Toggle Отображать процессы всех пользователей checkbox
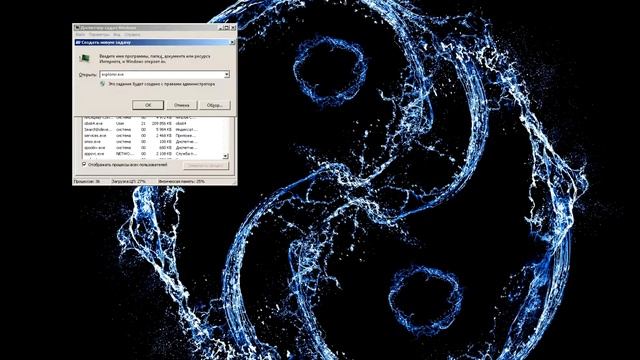 point(84,164)
